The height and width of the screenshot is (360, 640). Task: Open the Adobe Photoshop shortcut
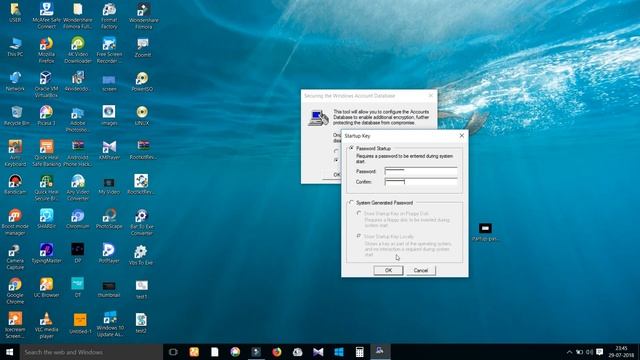tap(78, 119)
